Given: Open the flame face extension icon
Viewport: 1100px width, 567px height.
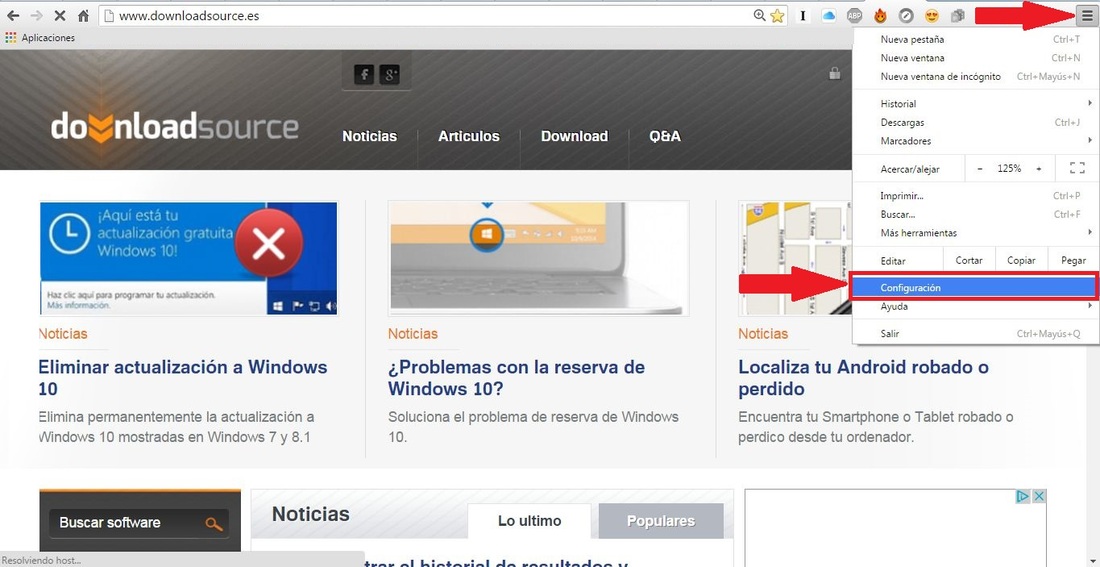Looking at the screenshot, I should pos(880,15).
